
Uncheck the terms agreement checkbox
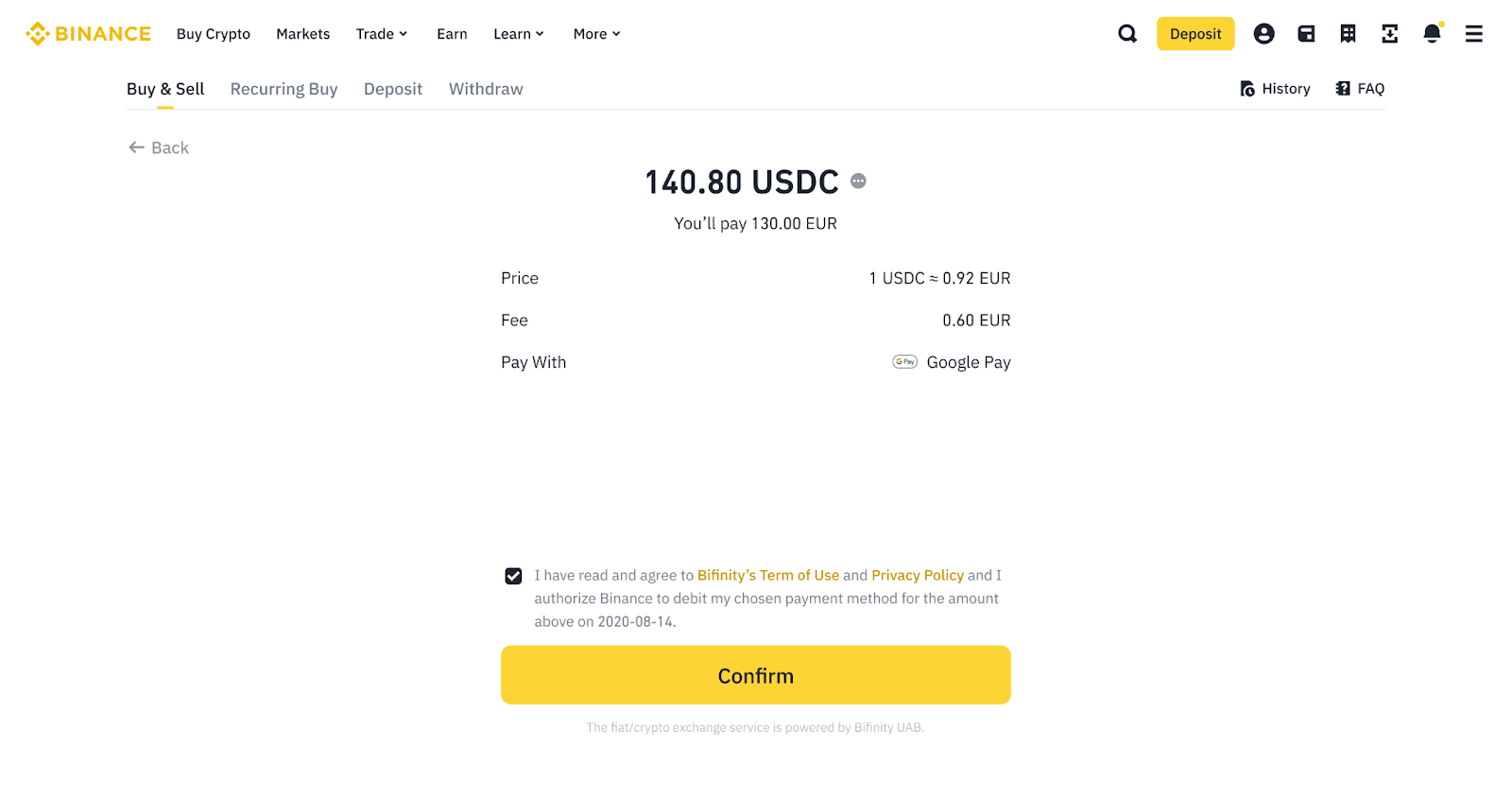pyautogui.click(x=513, y=576)
